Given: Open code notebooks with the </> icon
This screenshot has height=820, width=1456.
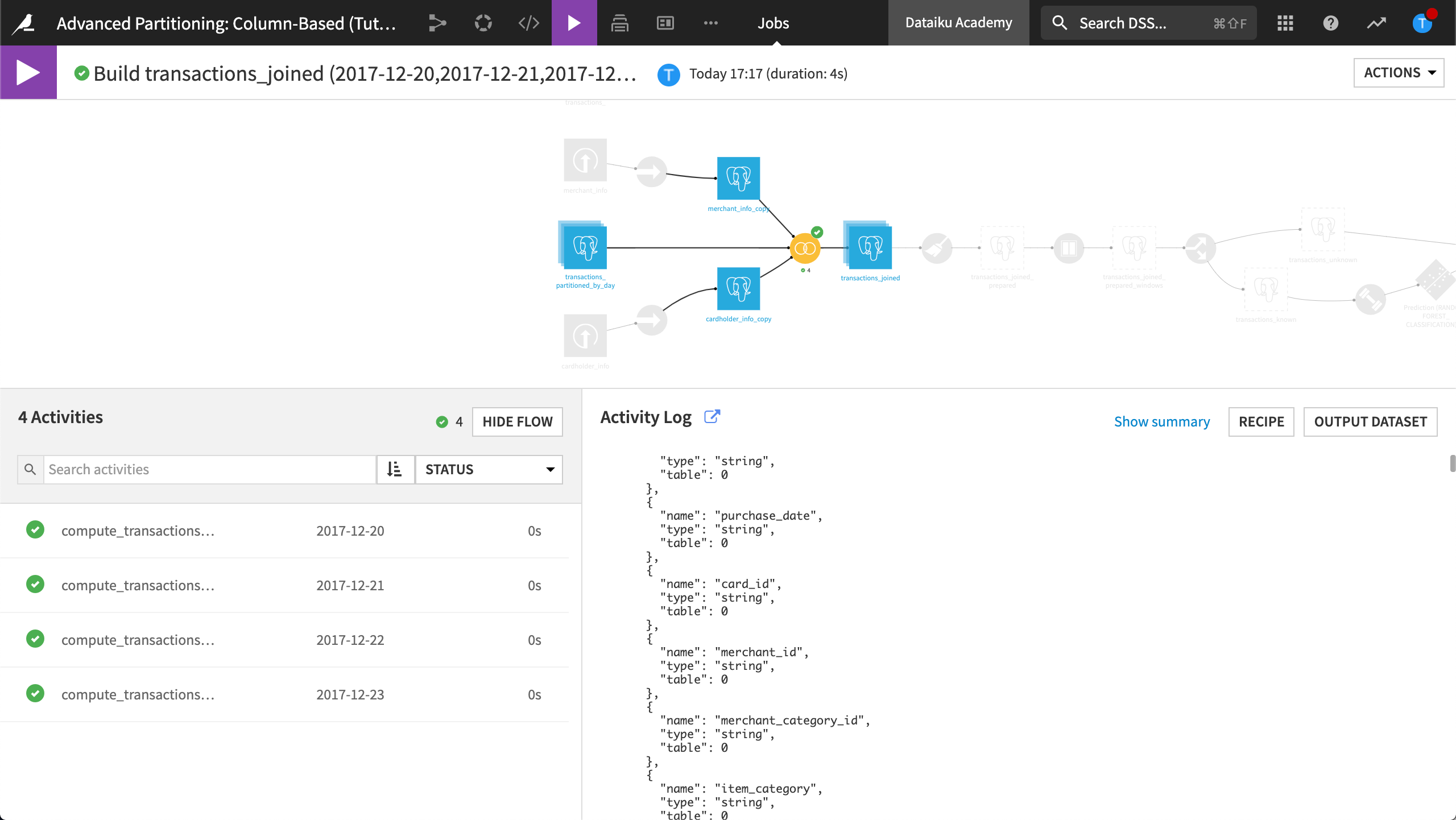Looking at the screenshot, I should 528,23.
